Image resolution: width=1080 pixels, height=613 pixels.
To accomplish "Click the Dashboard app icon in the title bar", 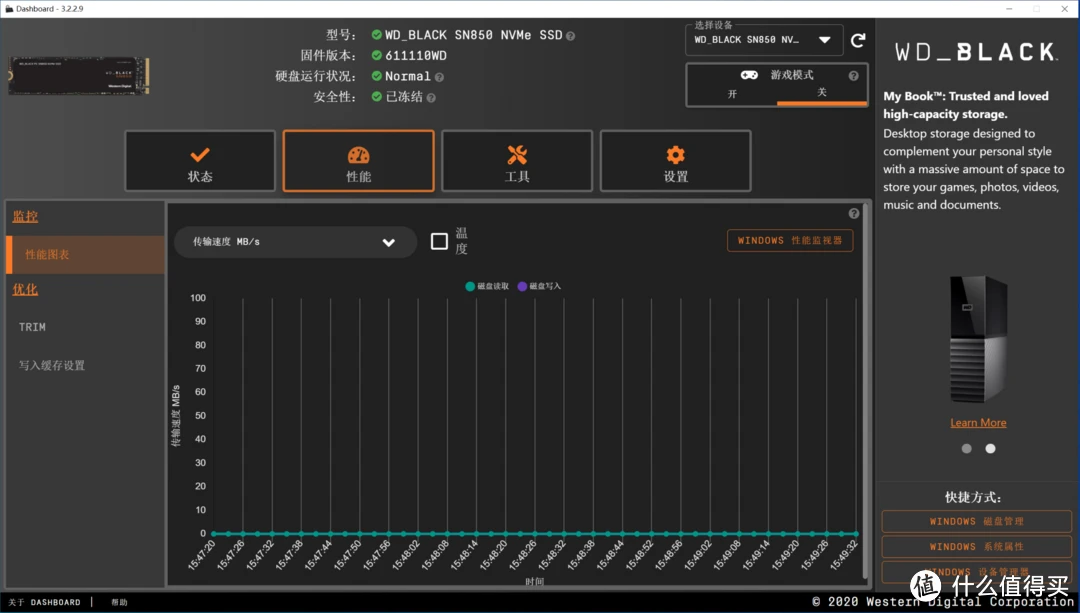I will 8,8.
